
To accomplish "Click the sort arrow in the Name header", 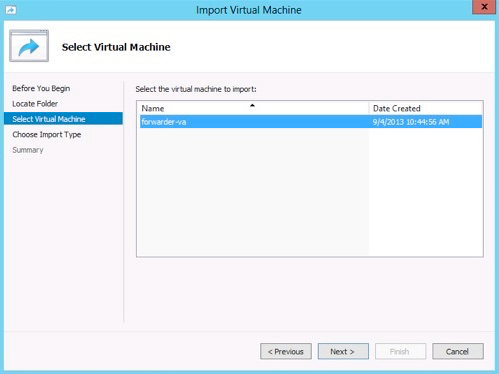I will point(252,105).
